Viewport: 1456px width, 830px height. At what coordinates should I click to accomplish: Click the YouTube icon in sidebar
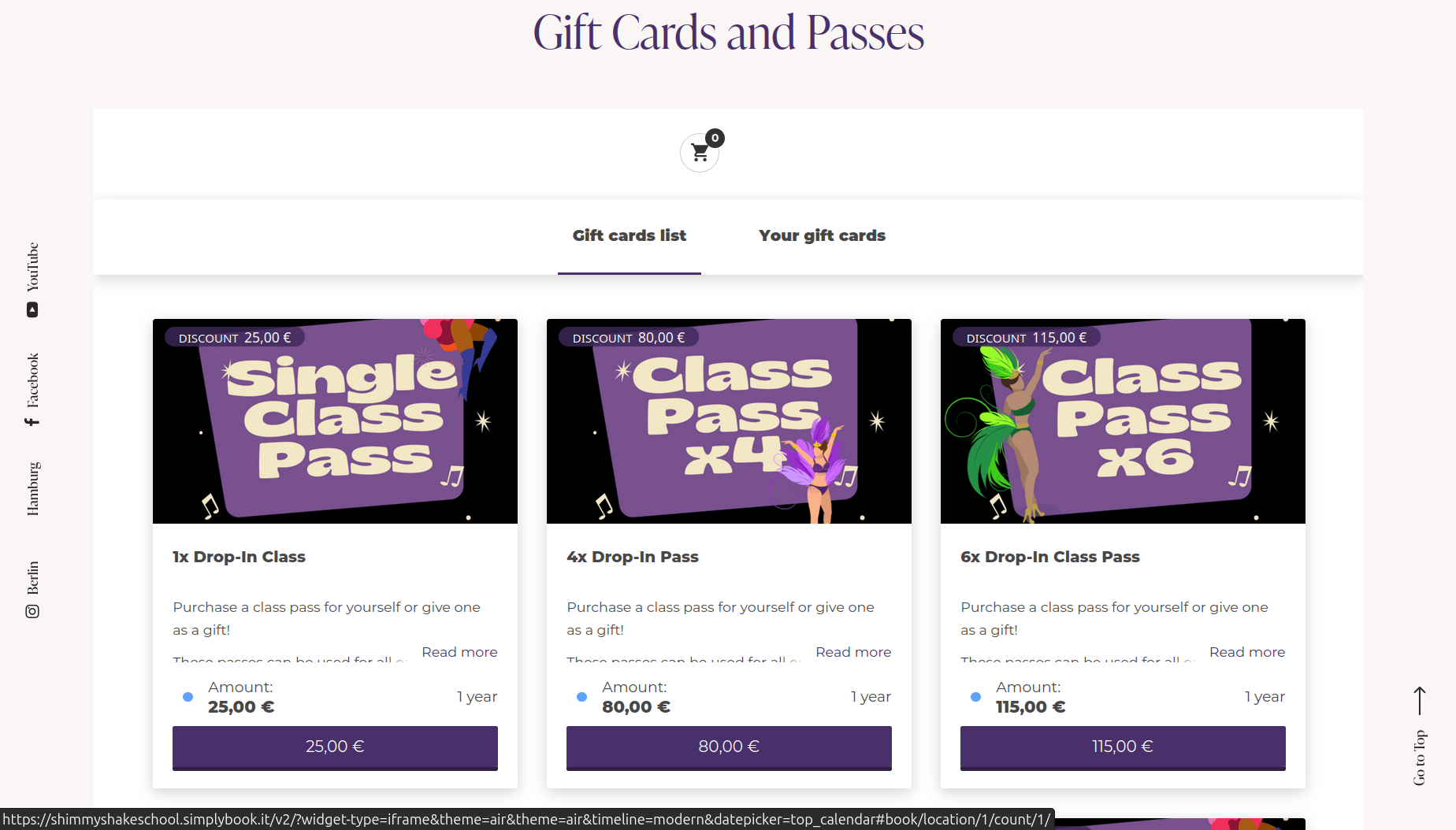click(x=32, y=310)
